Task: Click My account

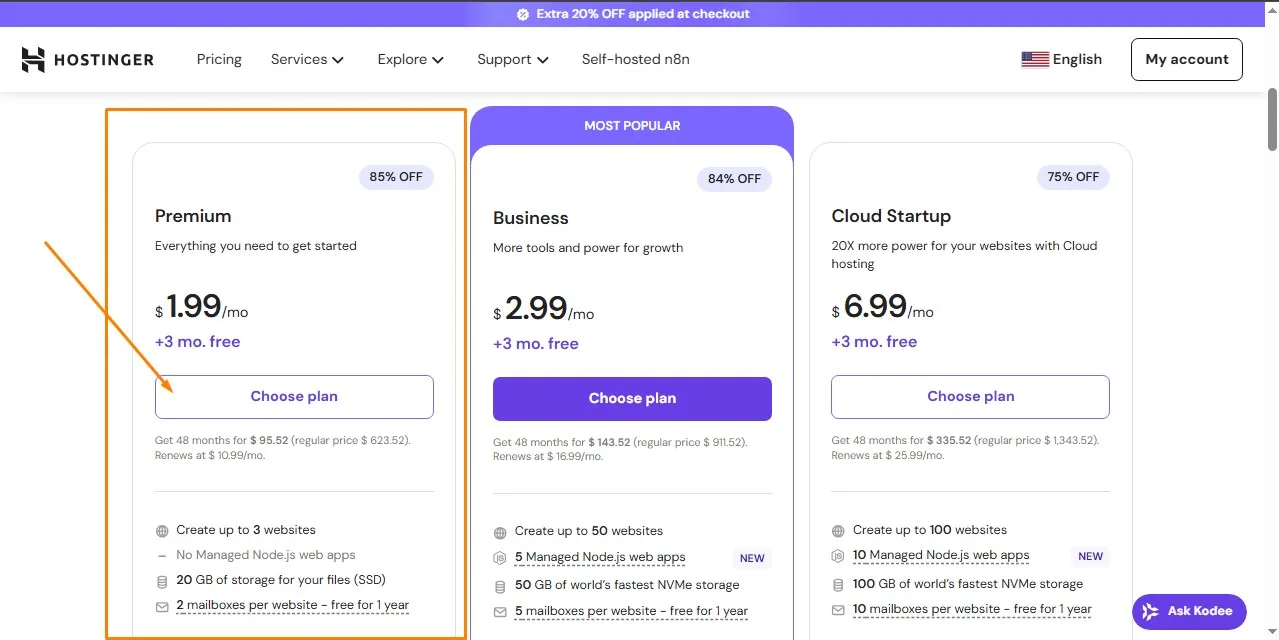Action: pyautogui.click(x=1186, y=59)
